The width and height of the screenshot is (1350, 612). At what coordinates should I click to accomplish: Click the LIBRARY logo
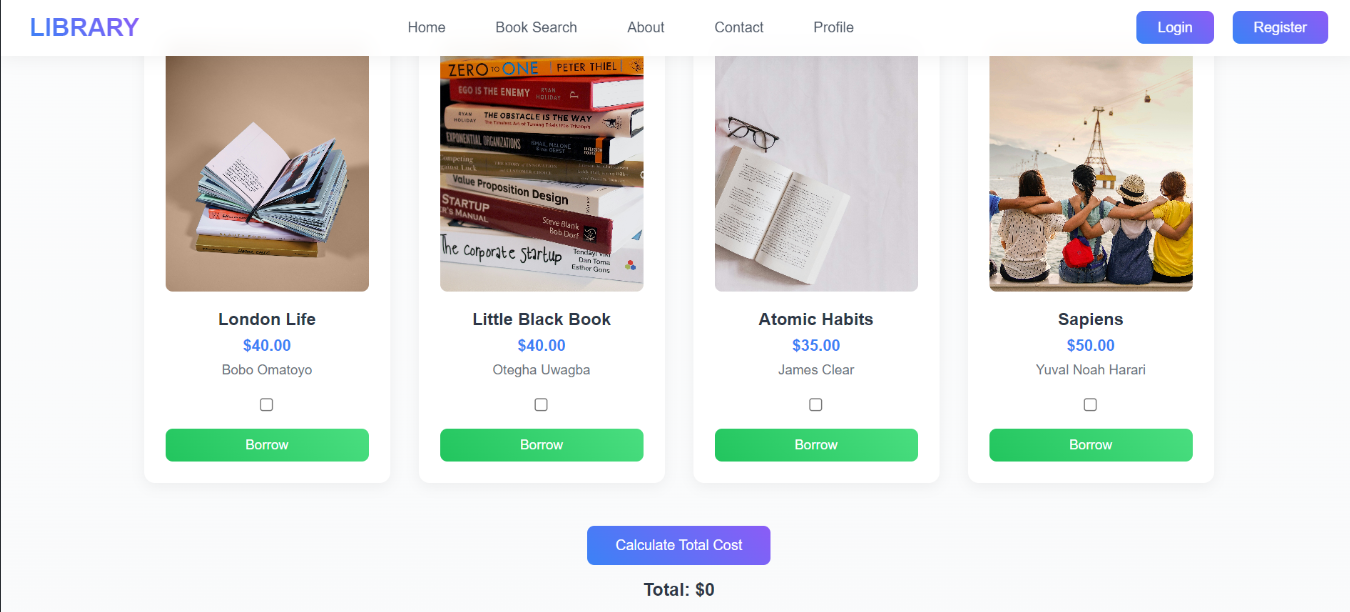[x=84, y=26]
